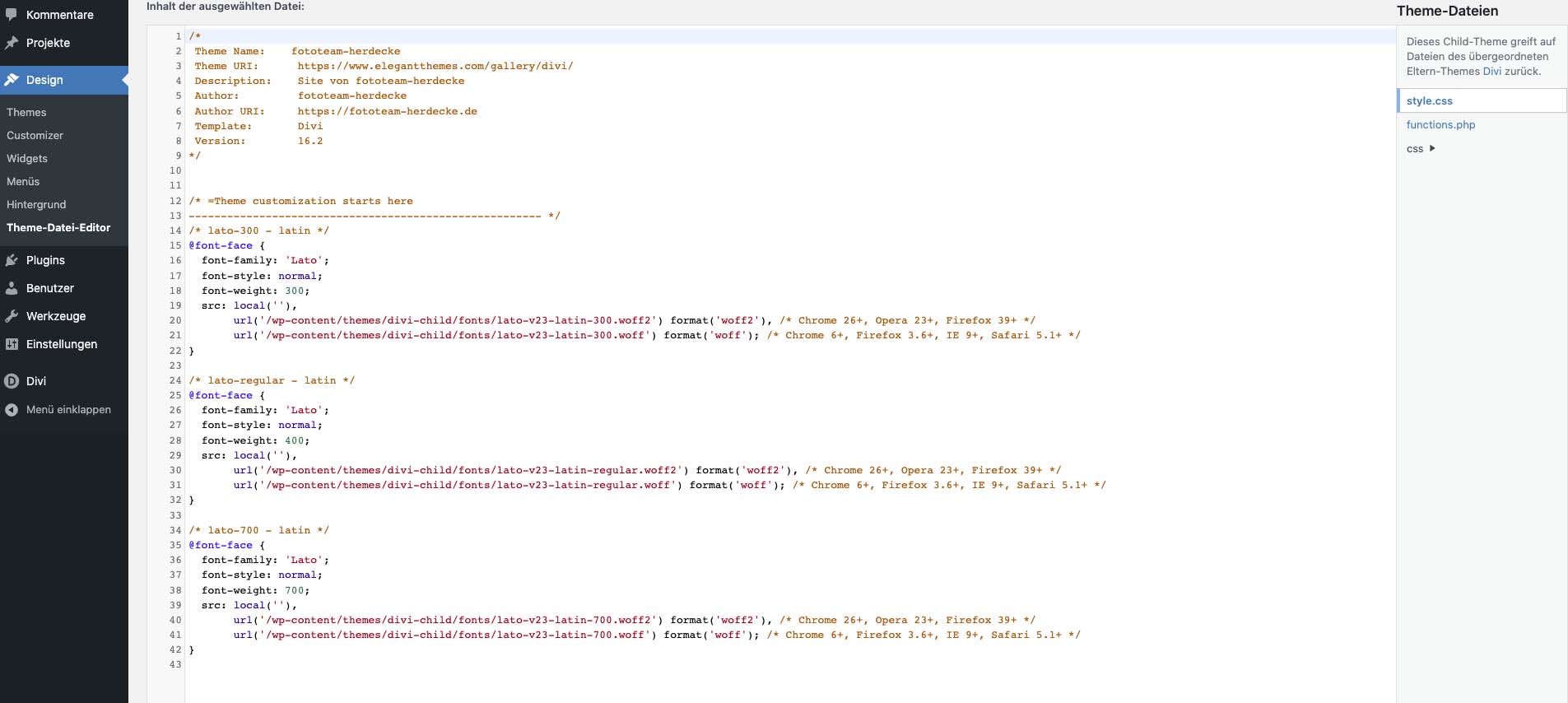
Task: Click the Projekte pin icon
Action: tap(12, 43)
